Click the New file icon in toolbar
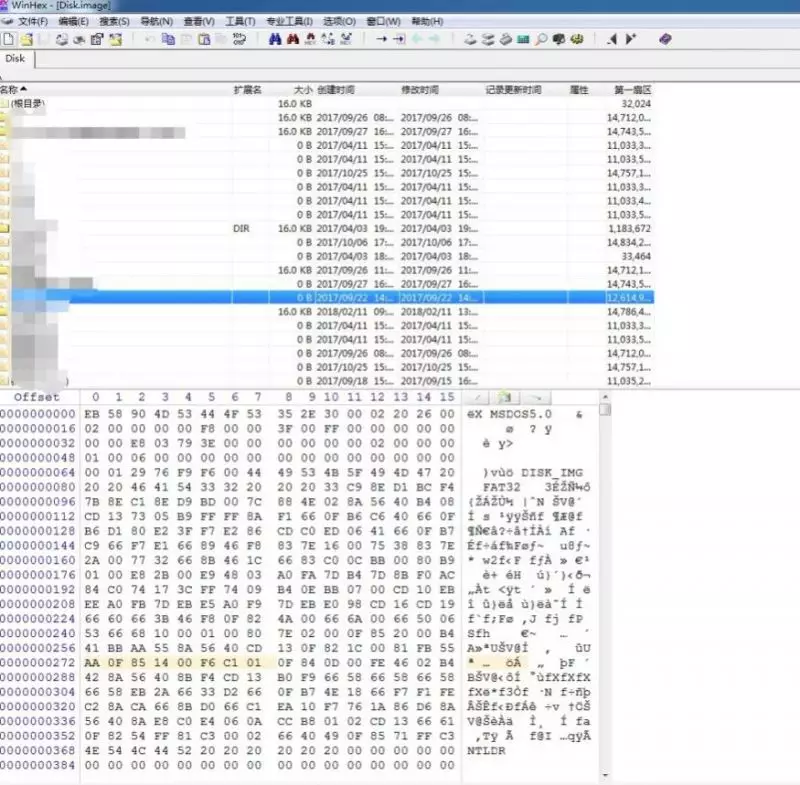The height and width of the screenshot is (785, 800). pos(8,39)
